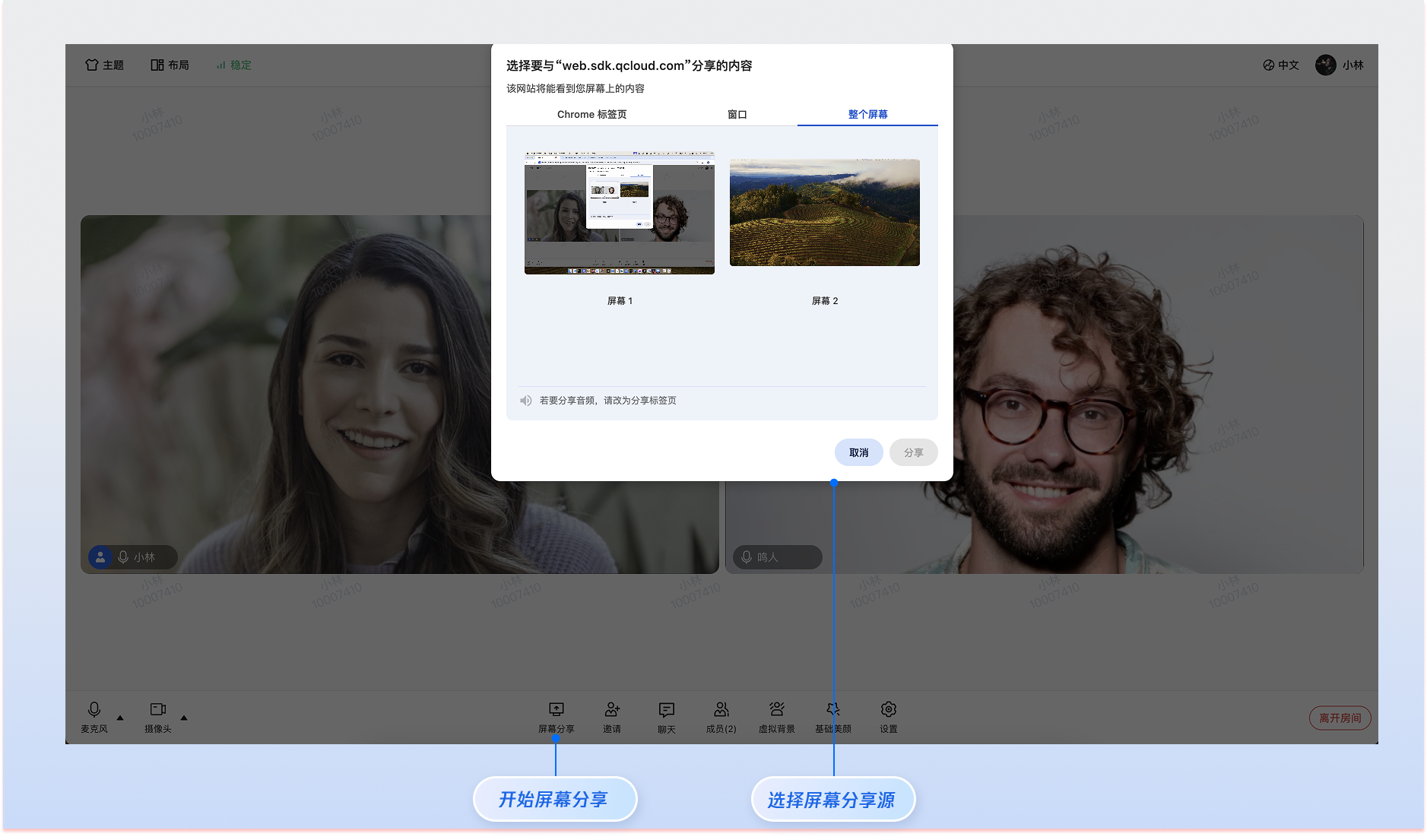
Task: Show the 成员(2) member list
Action: (x=721, y=717)
